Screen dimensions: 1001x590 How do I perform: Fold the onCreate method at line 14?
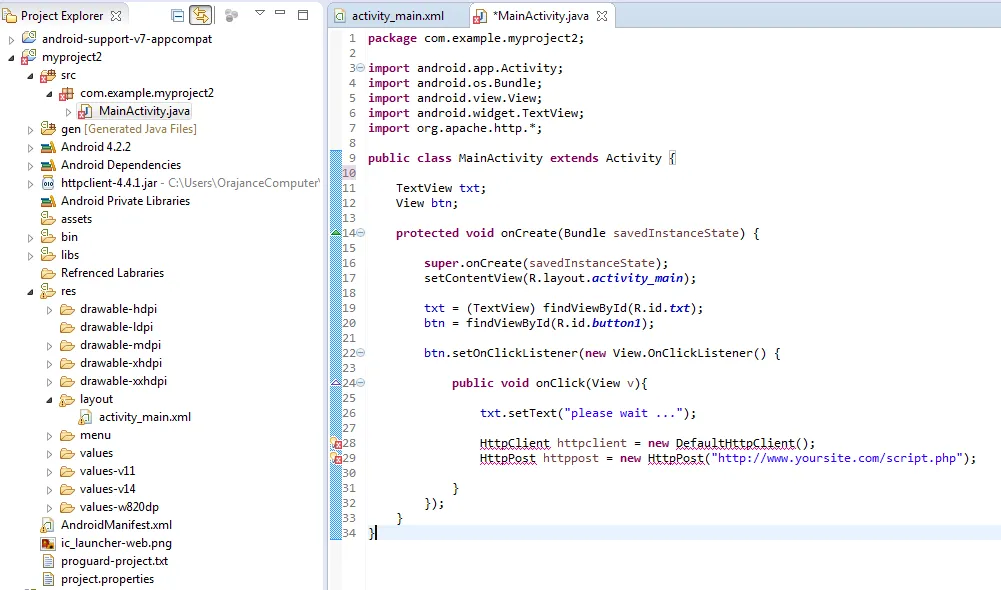[x=361, y=233]
